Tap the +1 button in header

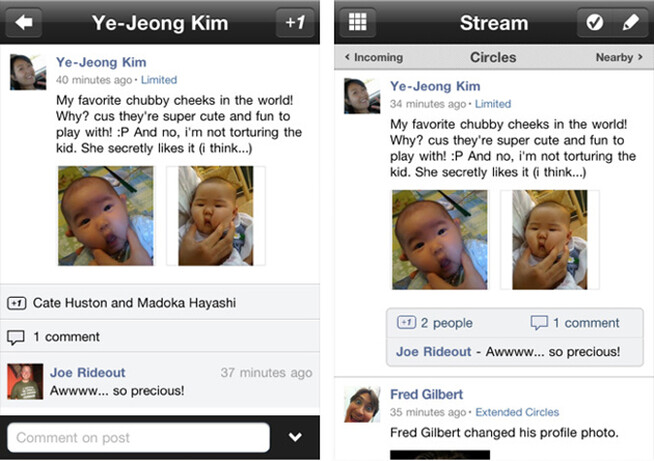[x=295, y=23]
